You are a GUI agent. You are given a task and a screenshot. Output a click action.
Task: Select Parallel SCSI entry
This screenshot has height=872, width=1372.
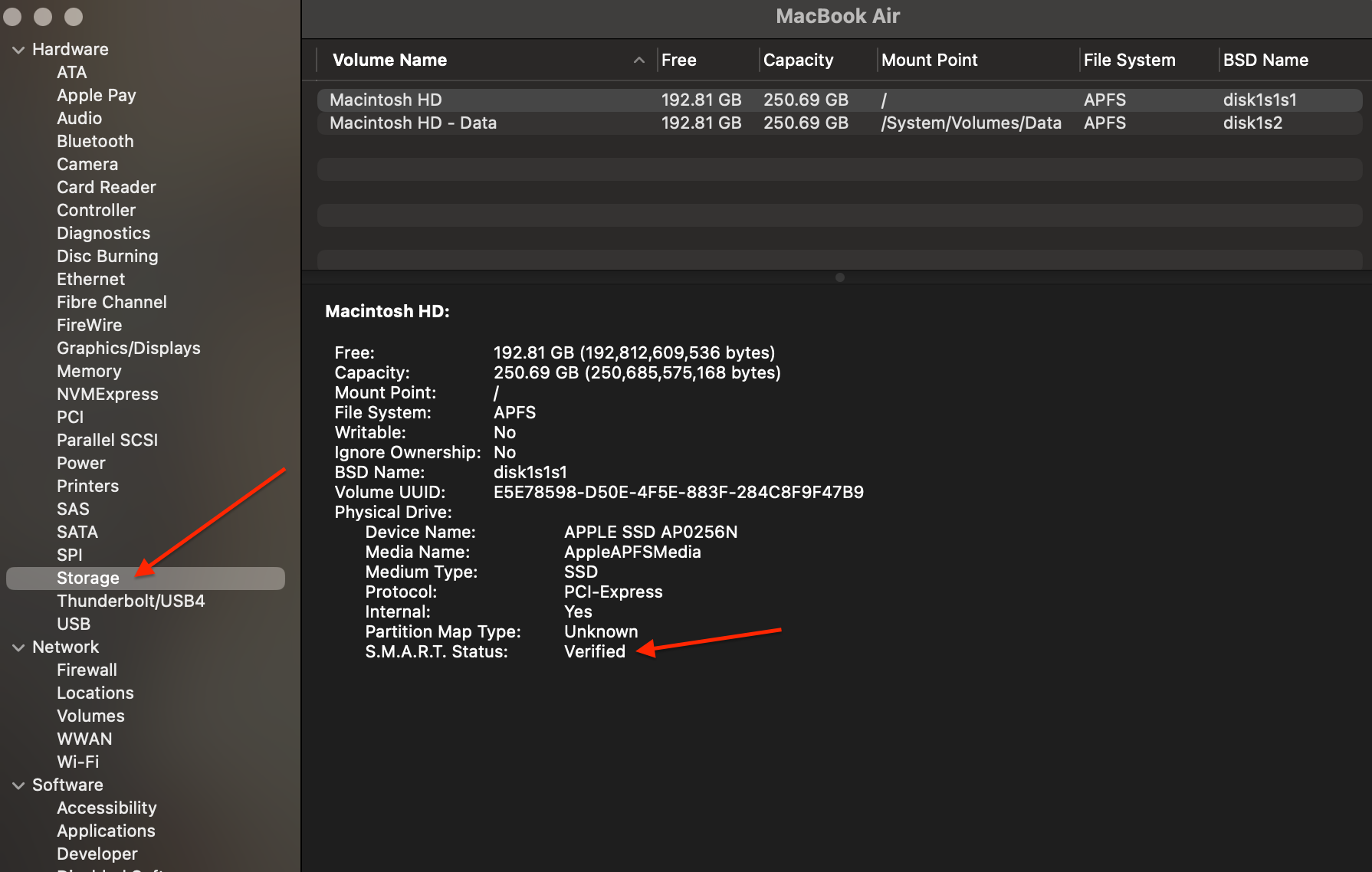coord(107,440)
